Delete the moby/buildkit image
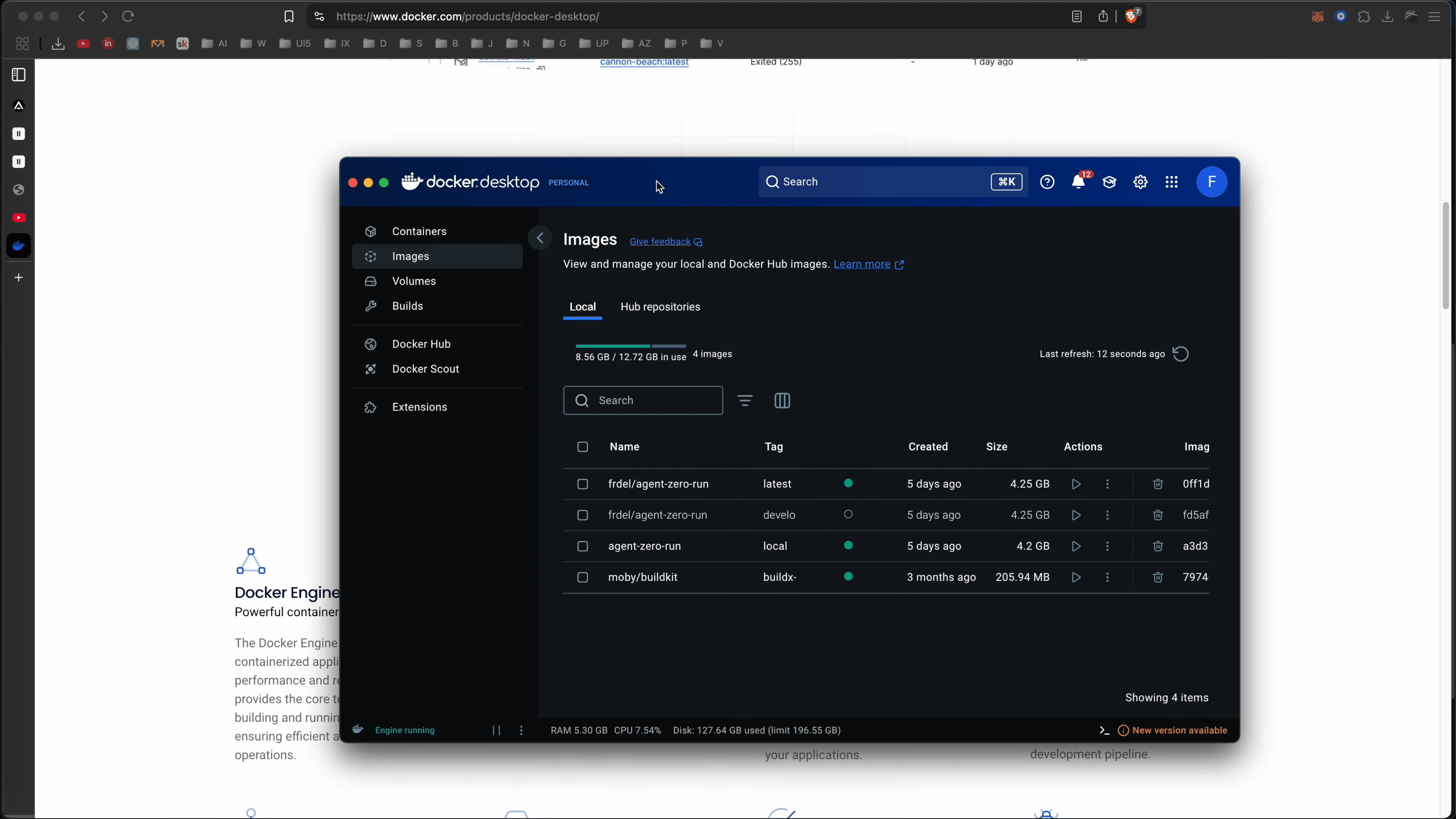The width and height of the screenshot is (1456, 819). (1158, 577)
